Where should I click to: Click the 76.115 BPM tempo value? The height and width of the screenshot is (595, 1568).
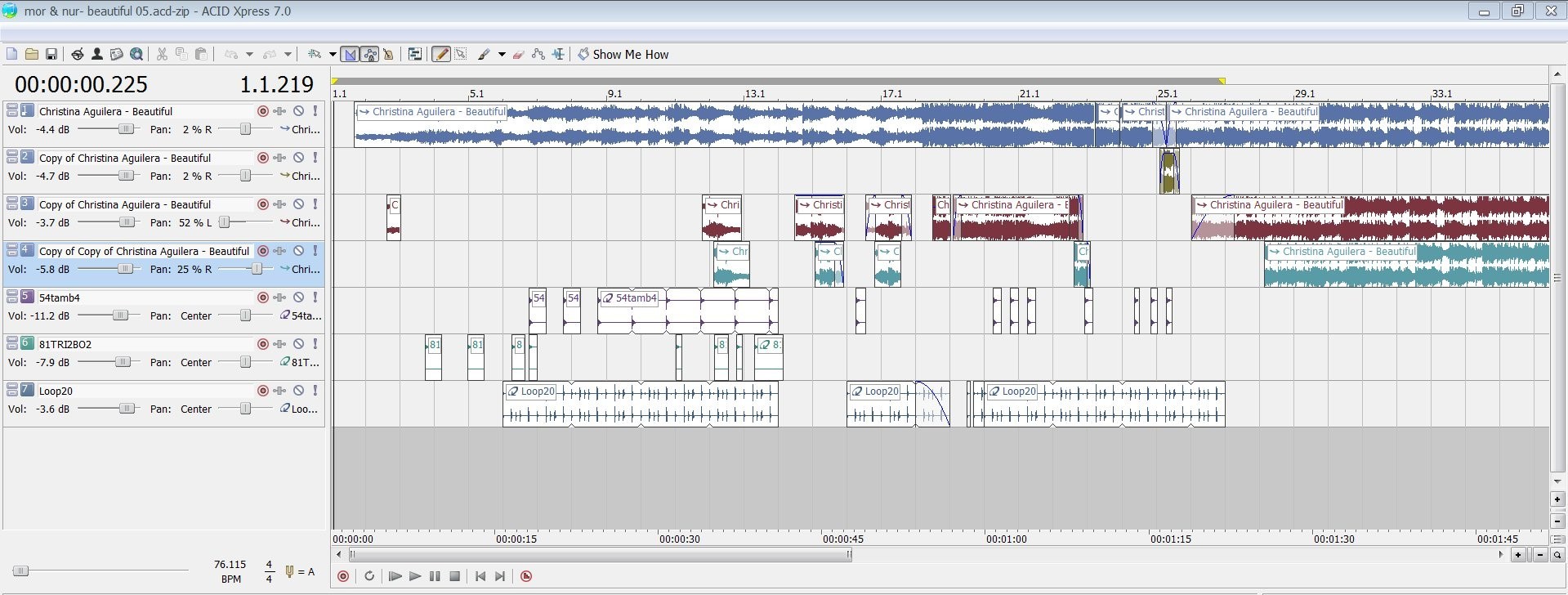[x=230, y=565]
